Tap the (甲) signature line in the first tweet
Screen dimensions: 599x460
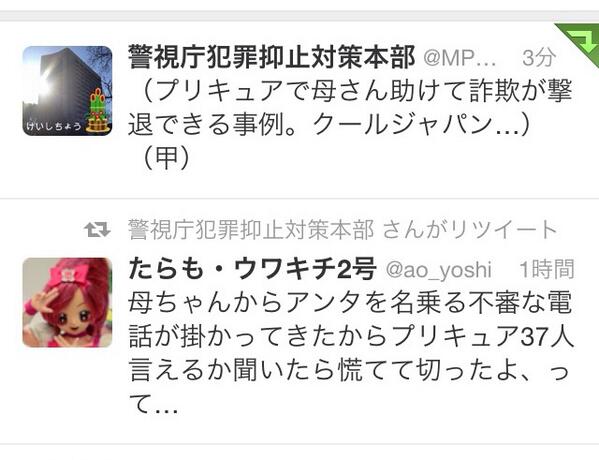tap(166, 158)
